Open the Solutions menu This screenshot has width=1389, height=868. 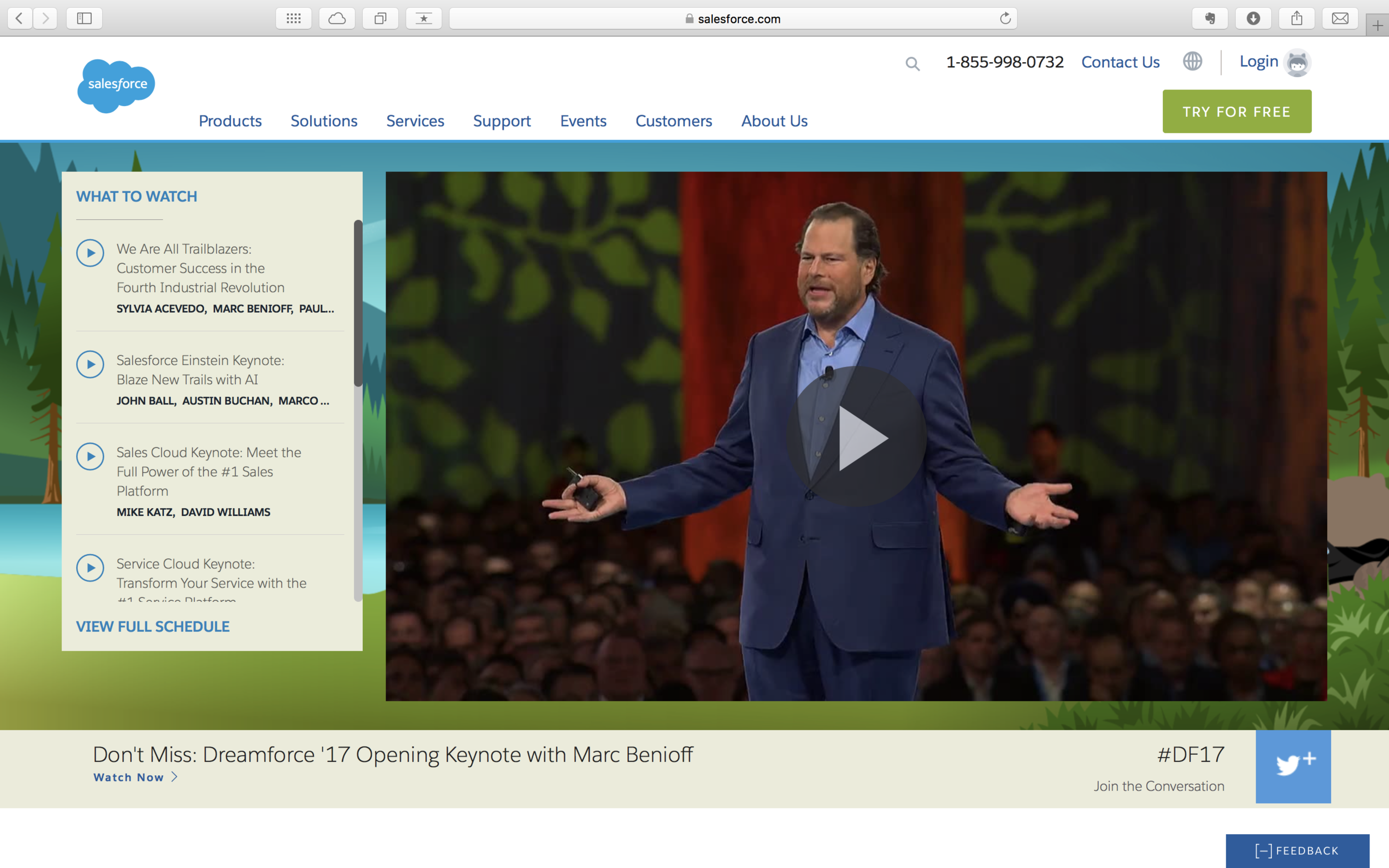point(324,121)
